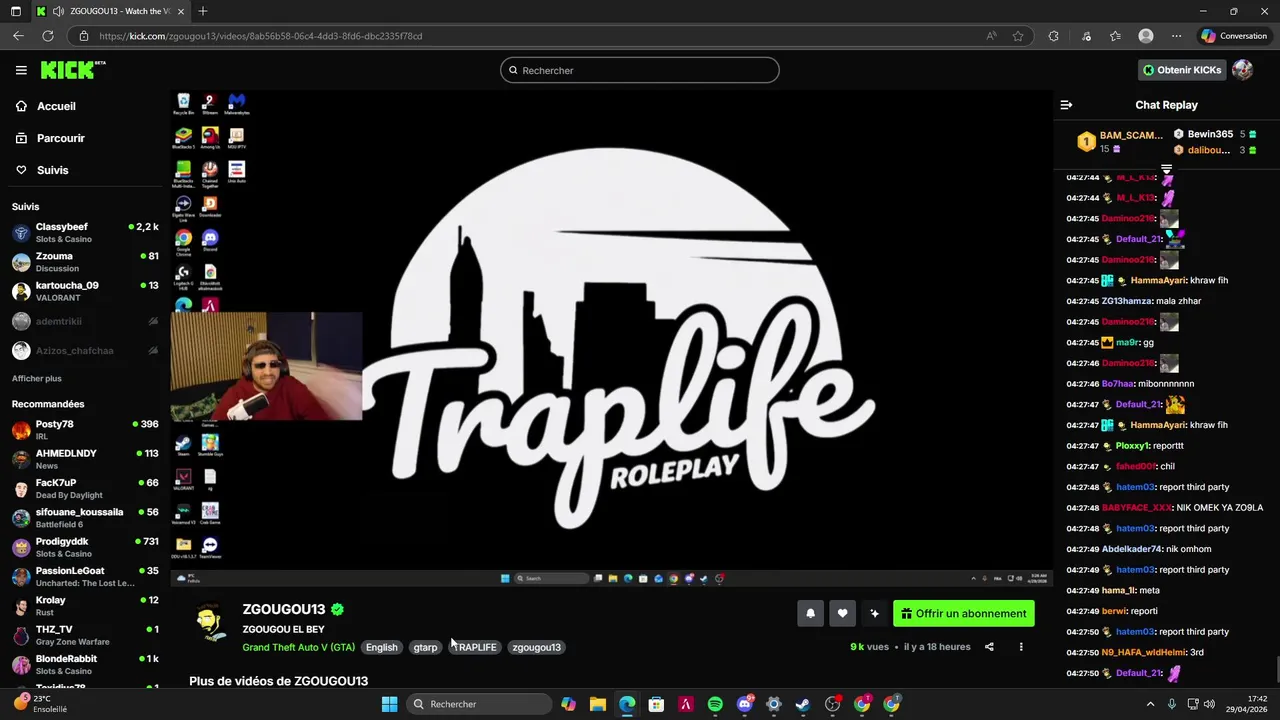Image resolution: width=1280 pixels, height=720 pixels.
Task: Click the sparkle icon button beside the heart
Action: (x=874, y=614)
